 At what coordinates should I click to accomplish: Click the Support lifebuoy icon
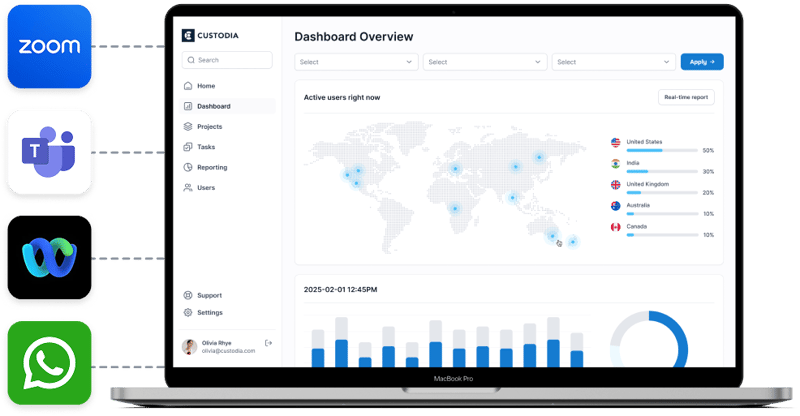[x=188, y=295]
